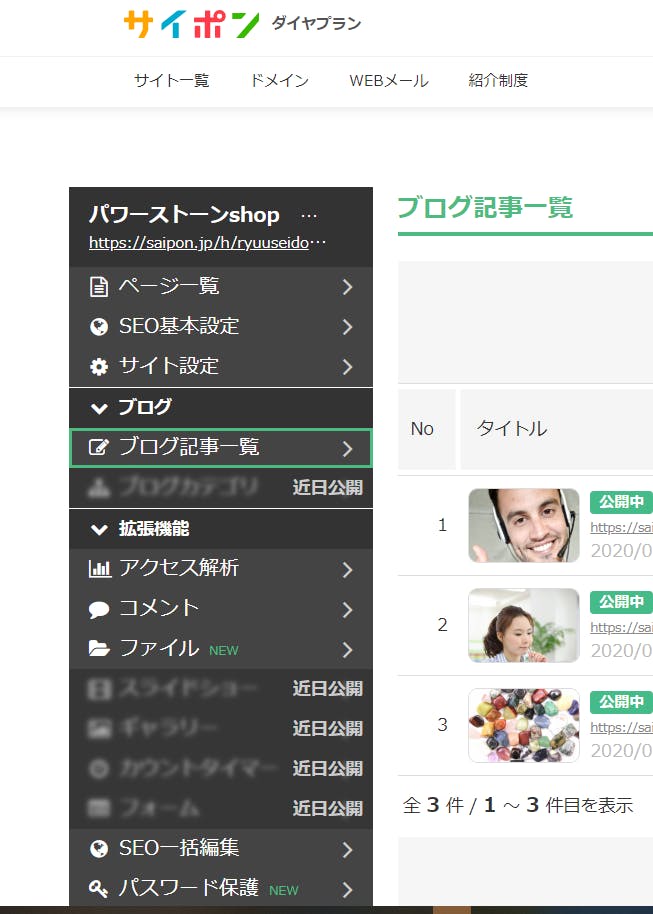Viewport: 653px width, 914px height.
Task: Click the SEO一括編集 globe icon
Action: tap(99, 849)
